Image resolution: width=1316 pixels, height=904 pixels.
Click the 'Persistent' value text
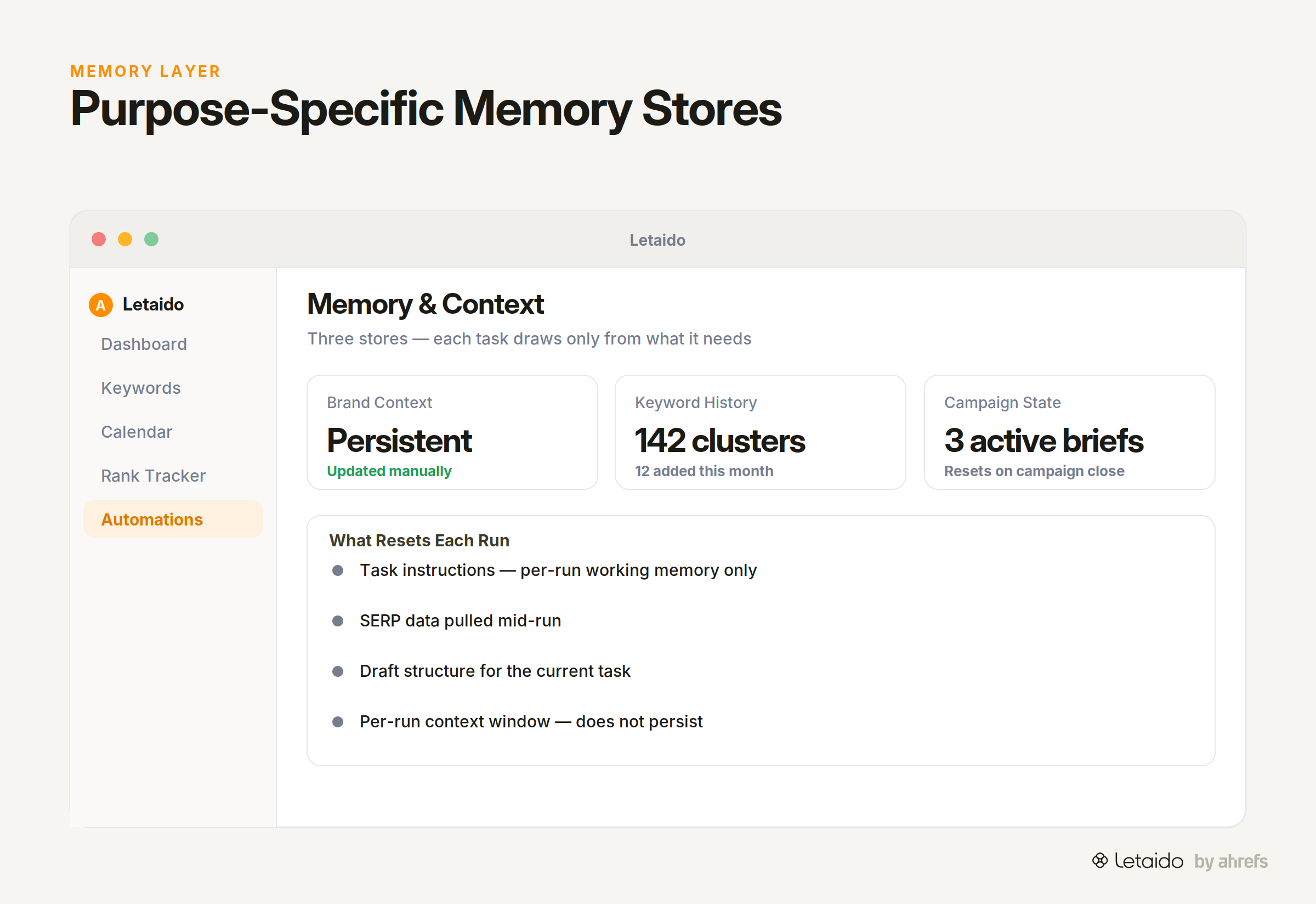(x=399, y=440)
